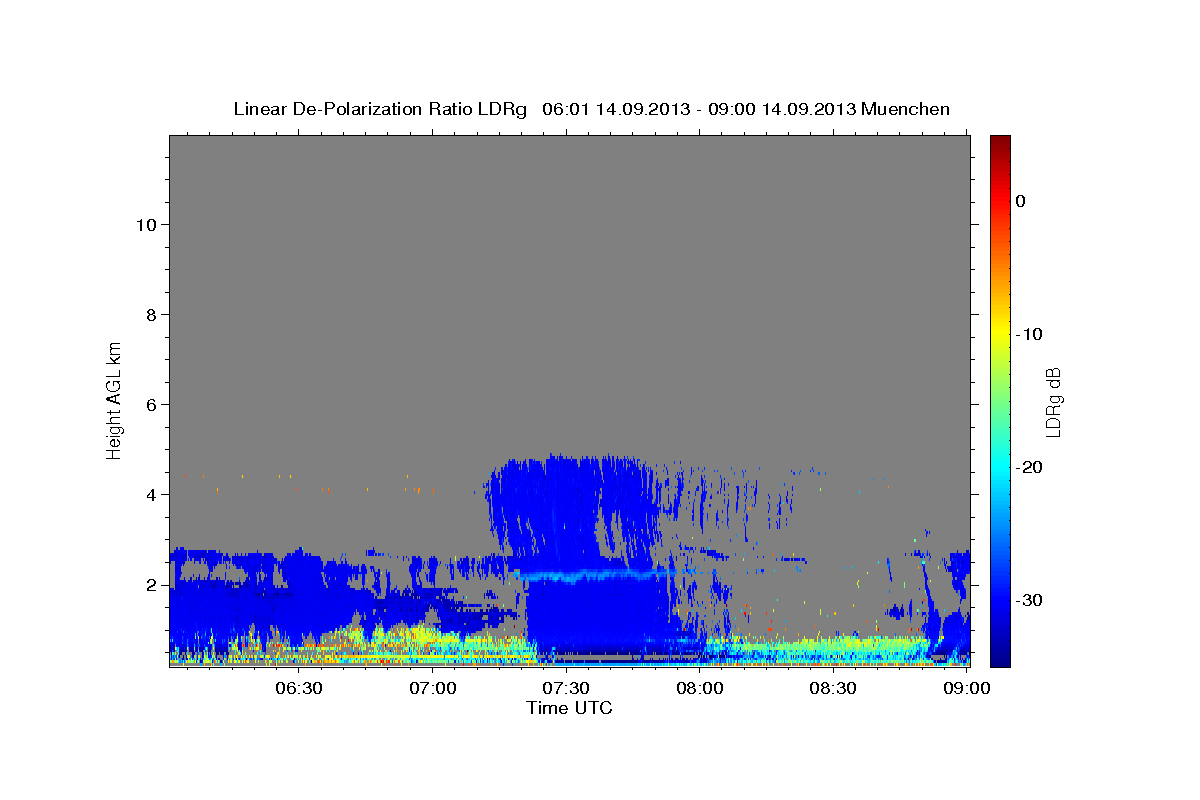The image size is (1200, 800).
Task: Click the 'LDRg dB' colorbar label
Action: coord(1052,403)
